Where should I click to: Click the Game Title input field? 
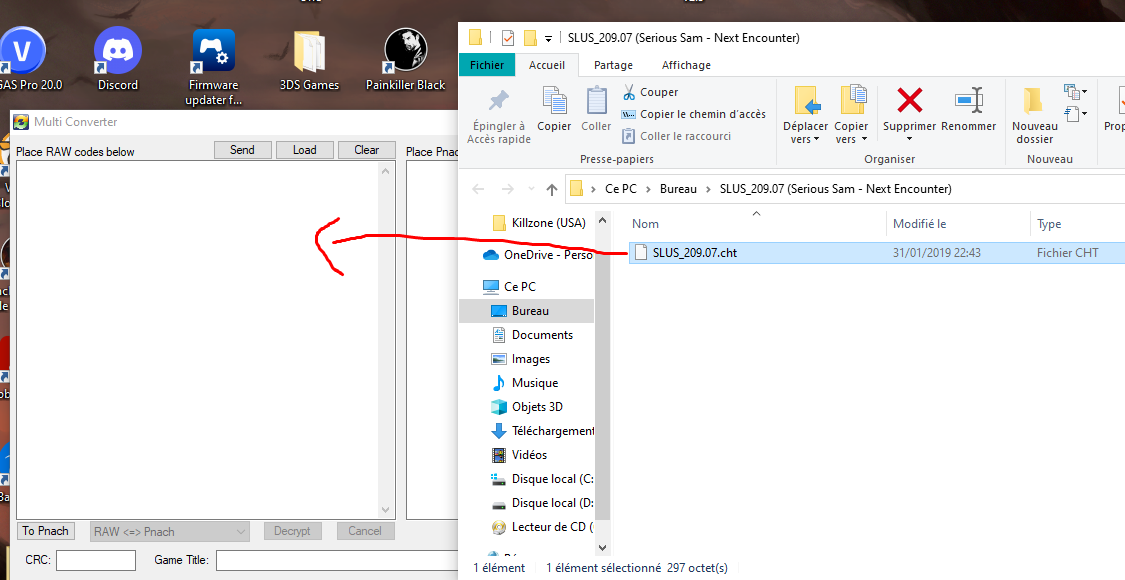click(337, 560)
